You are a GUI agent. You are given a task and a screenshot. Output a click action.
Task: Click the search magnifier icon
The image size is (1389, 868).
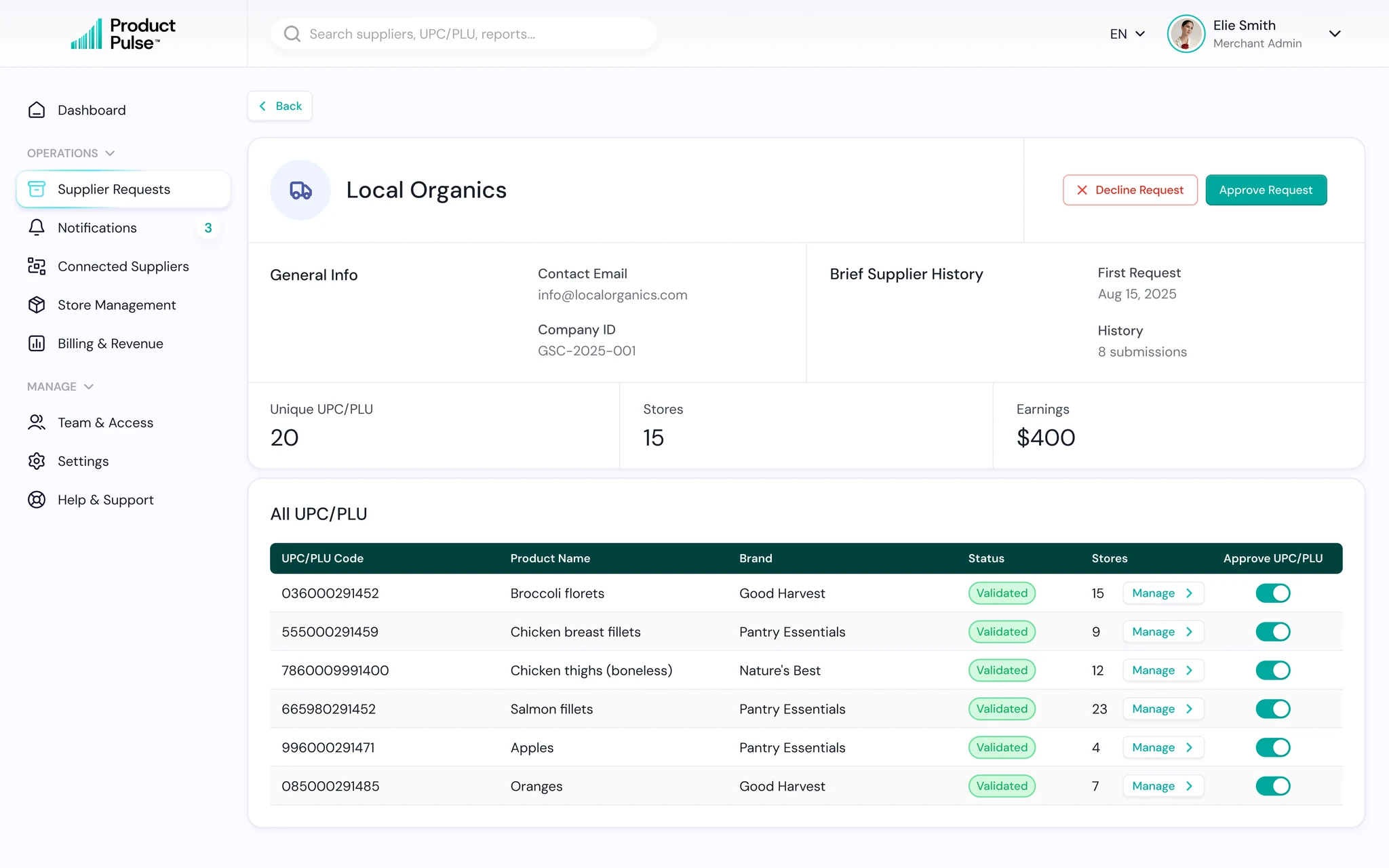coord(292,34)
